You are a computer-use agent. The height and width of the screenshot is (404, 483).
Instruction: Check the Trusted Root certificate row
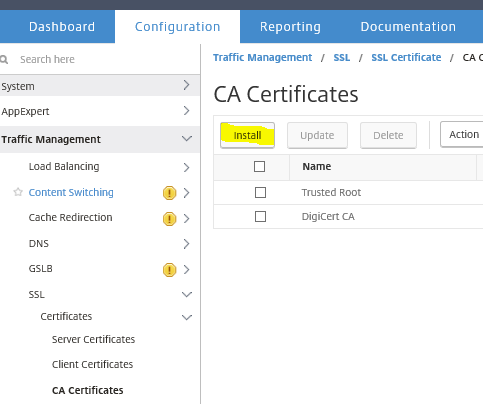pos(260,192)
